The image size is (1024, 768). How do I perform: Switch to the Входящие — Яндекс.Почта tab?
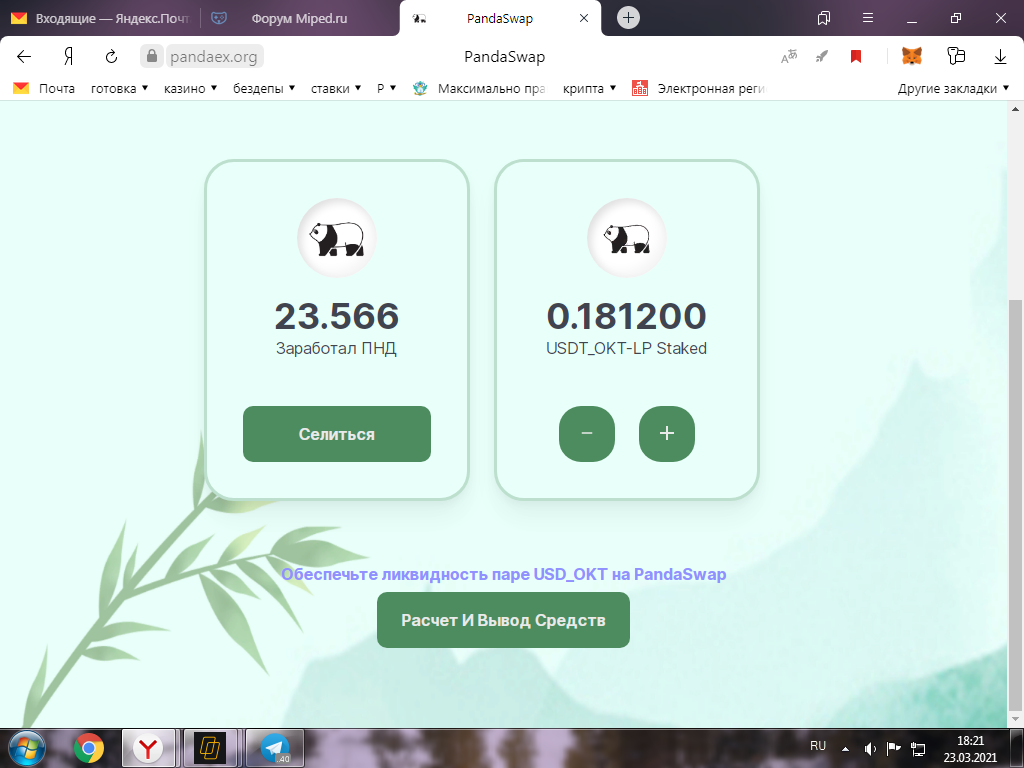coord(101,18)
